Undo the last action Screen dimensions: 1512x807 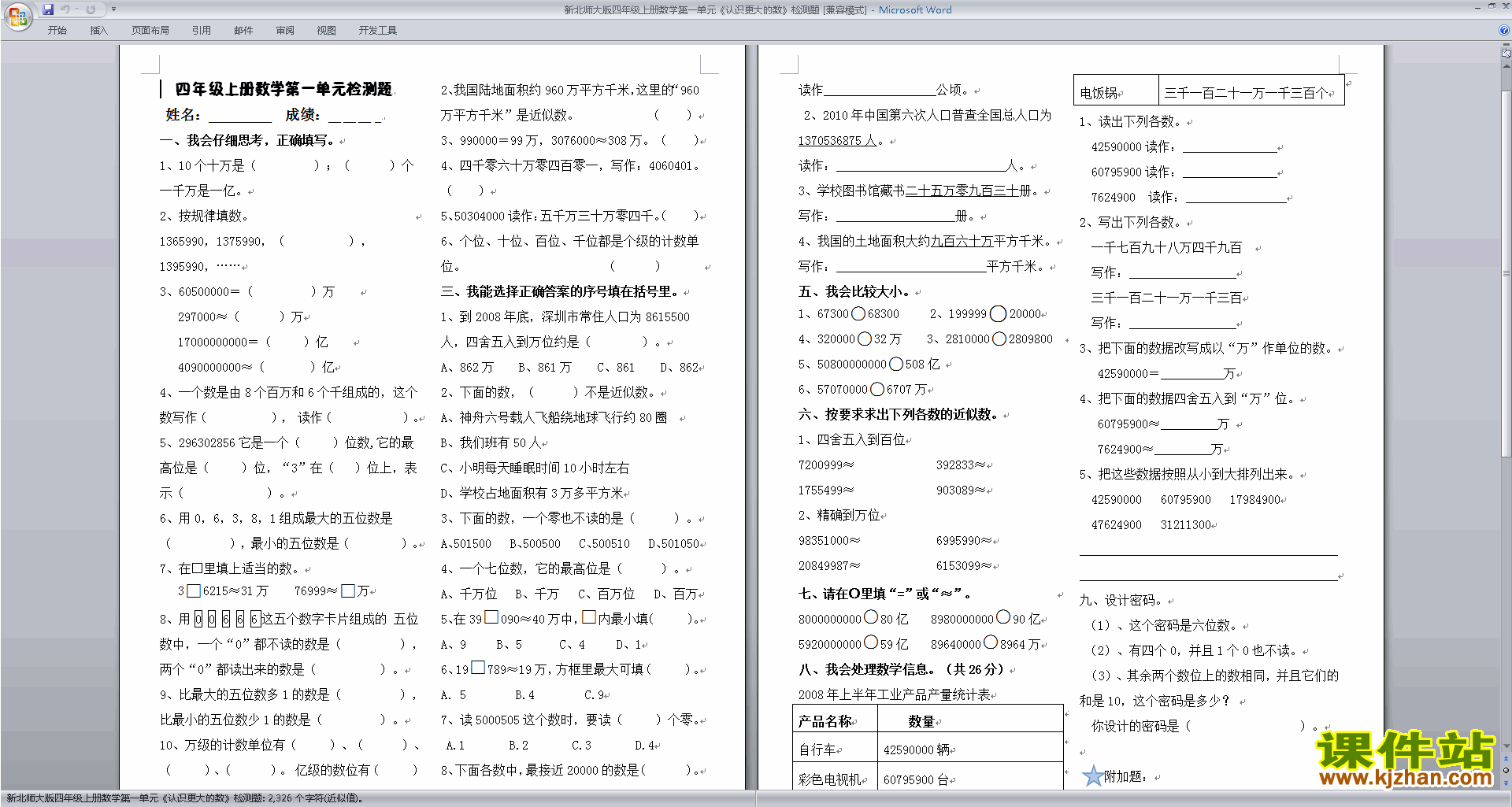click(65, 9)
